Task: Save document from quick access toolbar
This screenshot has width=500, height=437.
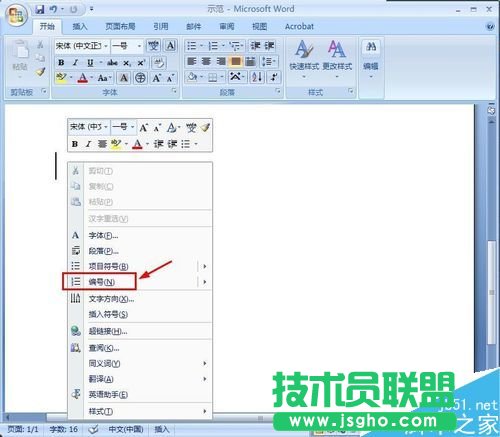Action: pos(40,9)
